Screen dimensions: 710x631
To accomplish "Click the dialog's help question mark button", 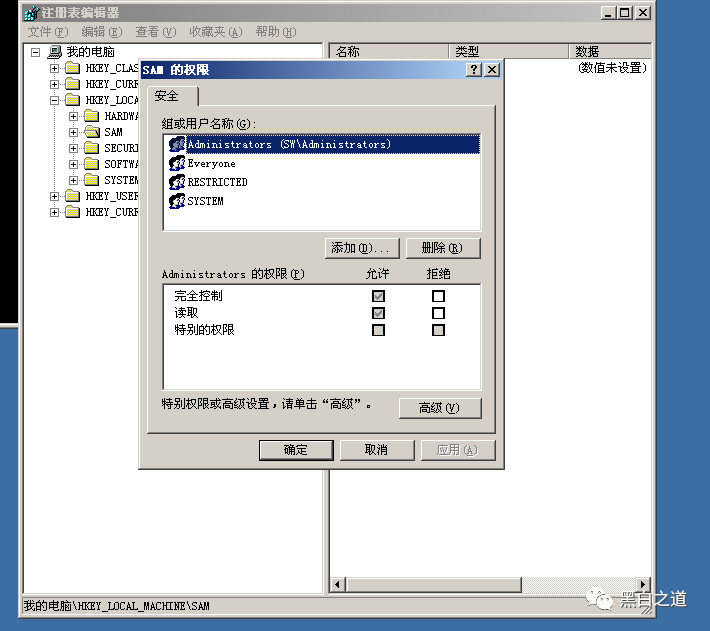I will 474,70.
